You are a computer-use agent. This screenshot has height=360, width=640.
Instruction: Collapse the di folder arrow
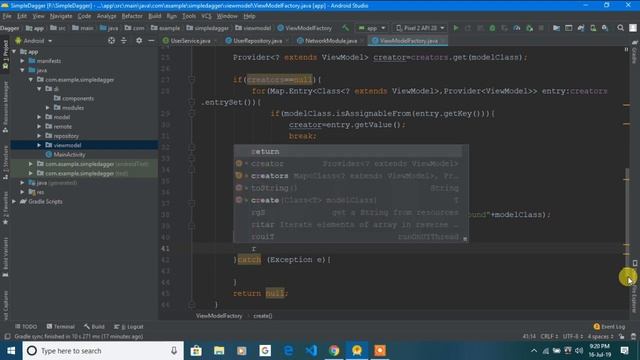40,89
